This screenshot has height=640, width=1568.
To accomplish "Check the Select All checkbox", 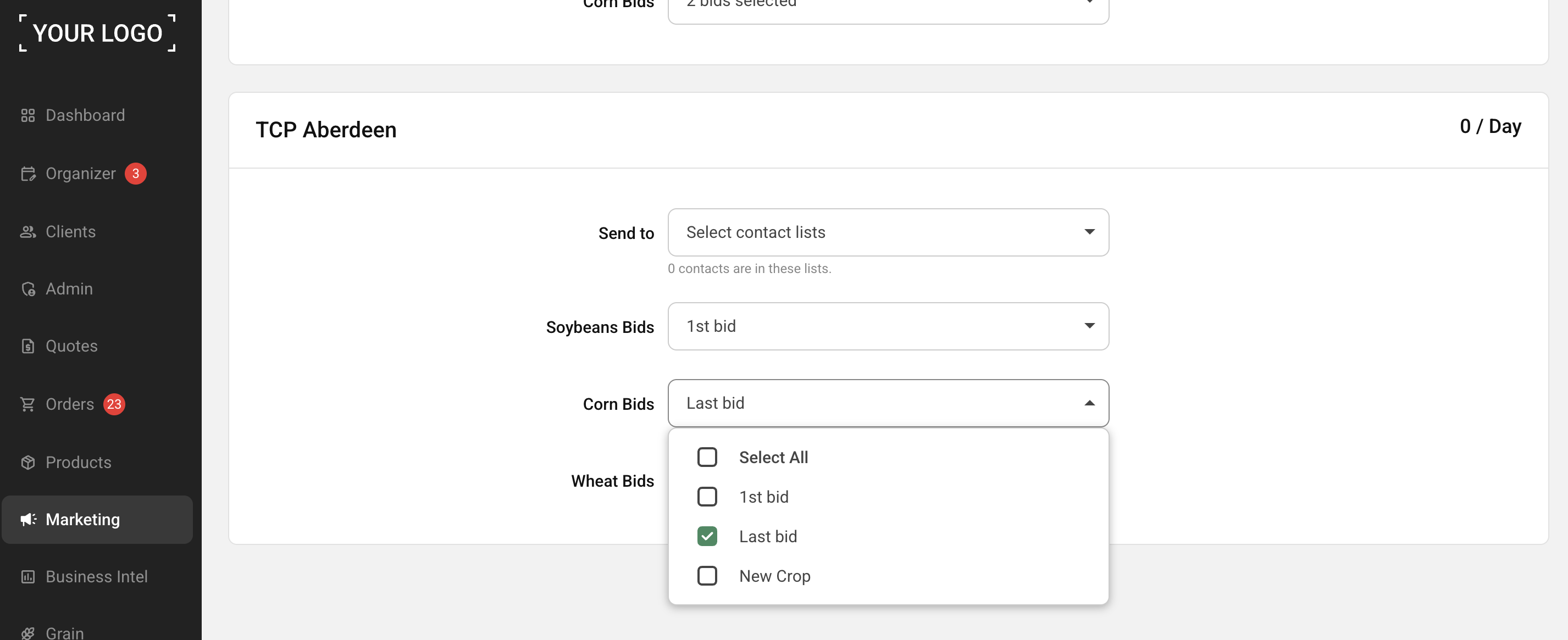I will point(707,457).
